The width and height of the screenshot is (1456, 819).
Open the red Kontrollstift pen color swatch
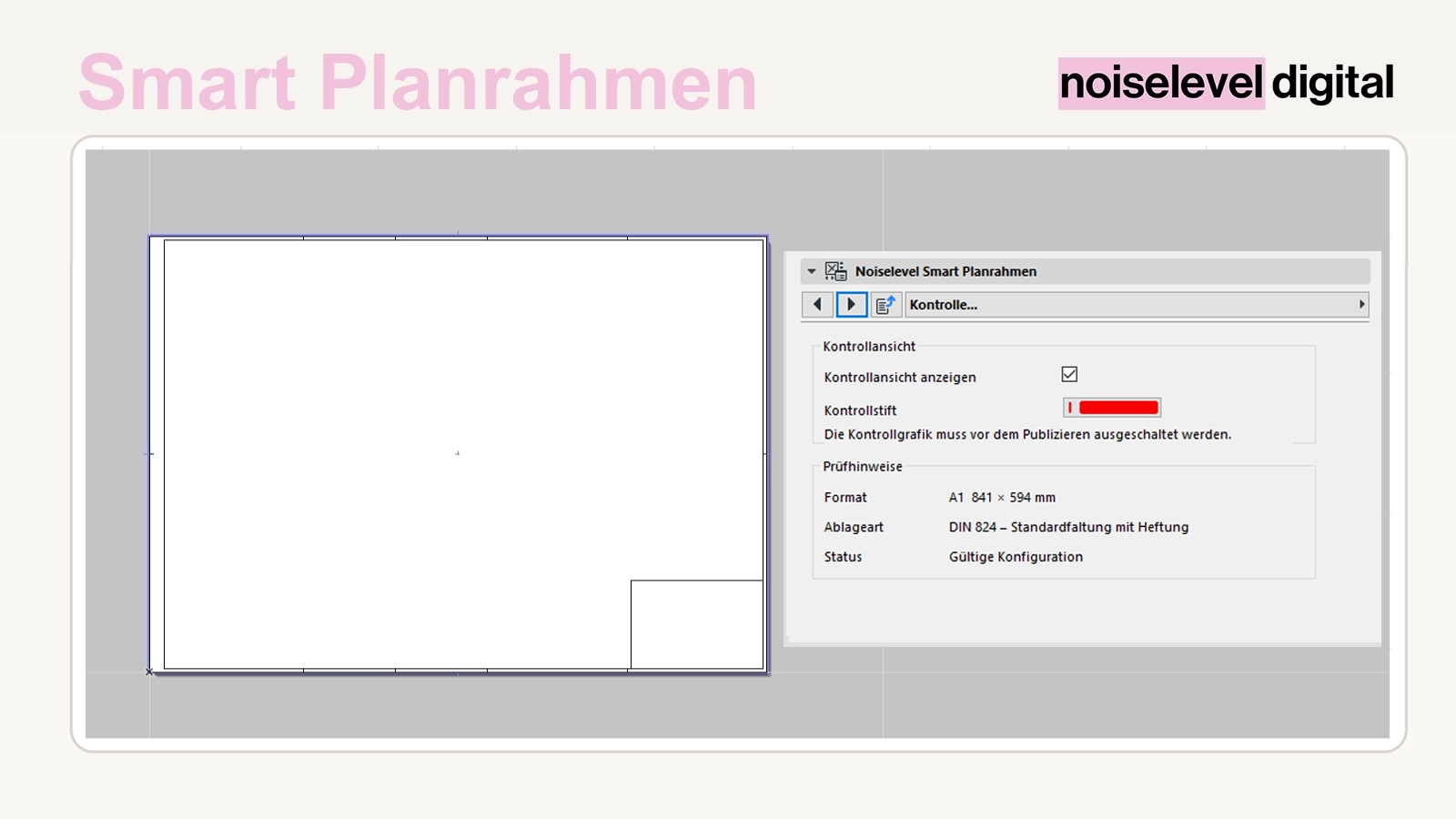[x=1112, y=408]
